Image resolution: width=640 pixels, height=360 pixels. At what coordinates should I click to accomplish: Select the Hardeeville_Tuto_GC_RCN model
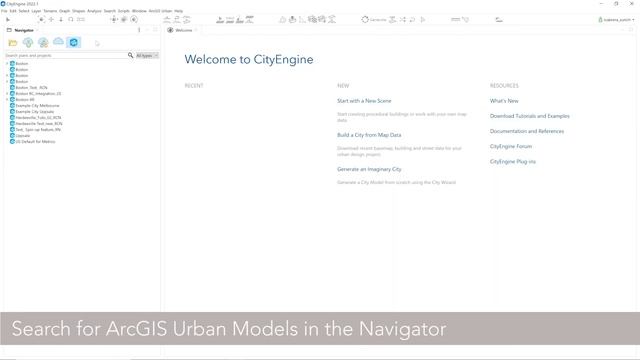36,118
